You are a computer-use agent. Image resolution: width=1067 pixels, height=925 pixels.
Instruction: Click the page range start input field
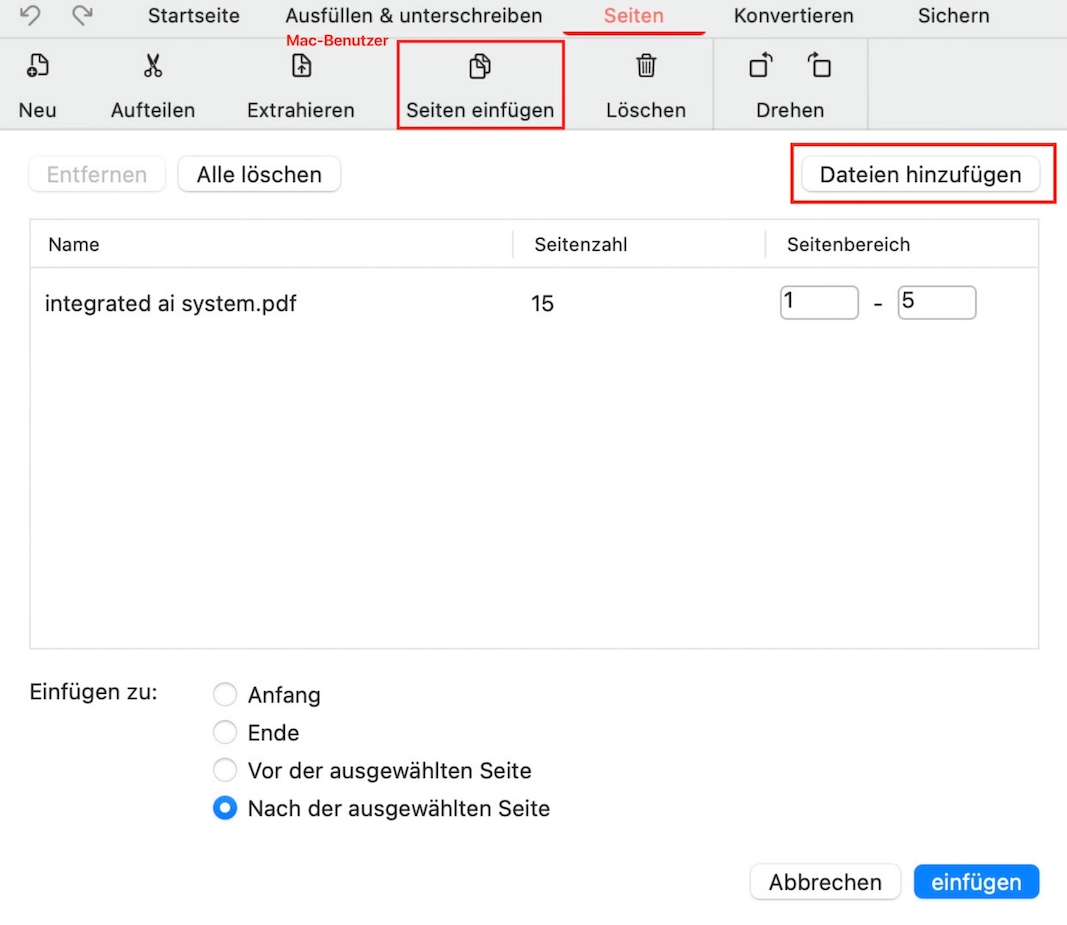(818, 302)
